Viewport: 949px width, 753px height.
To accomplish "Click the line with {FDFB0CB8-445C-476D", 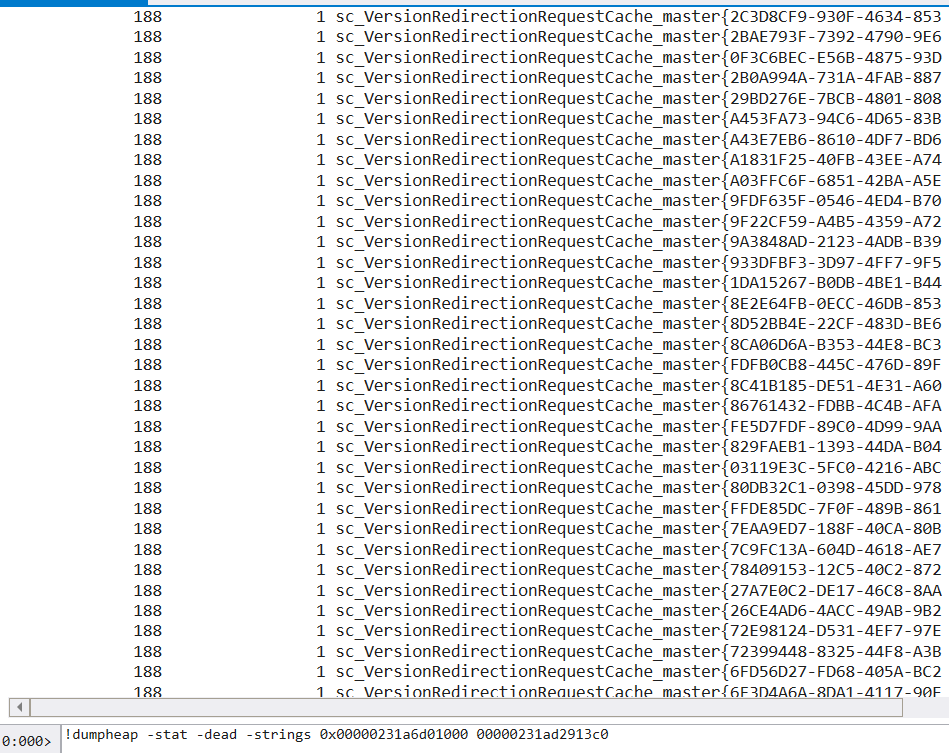I will click(x=638, y=365).
